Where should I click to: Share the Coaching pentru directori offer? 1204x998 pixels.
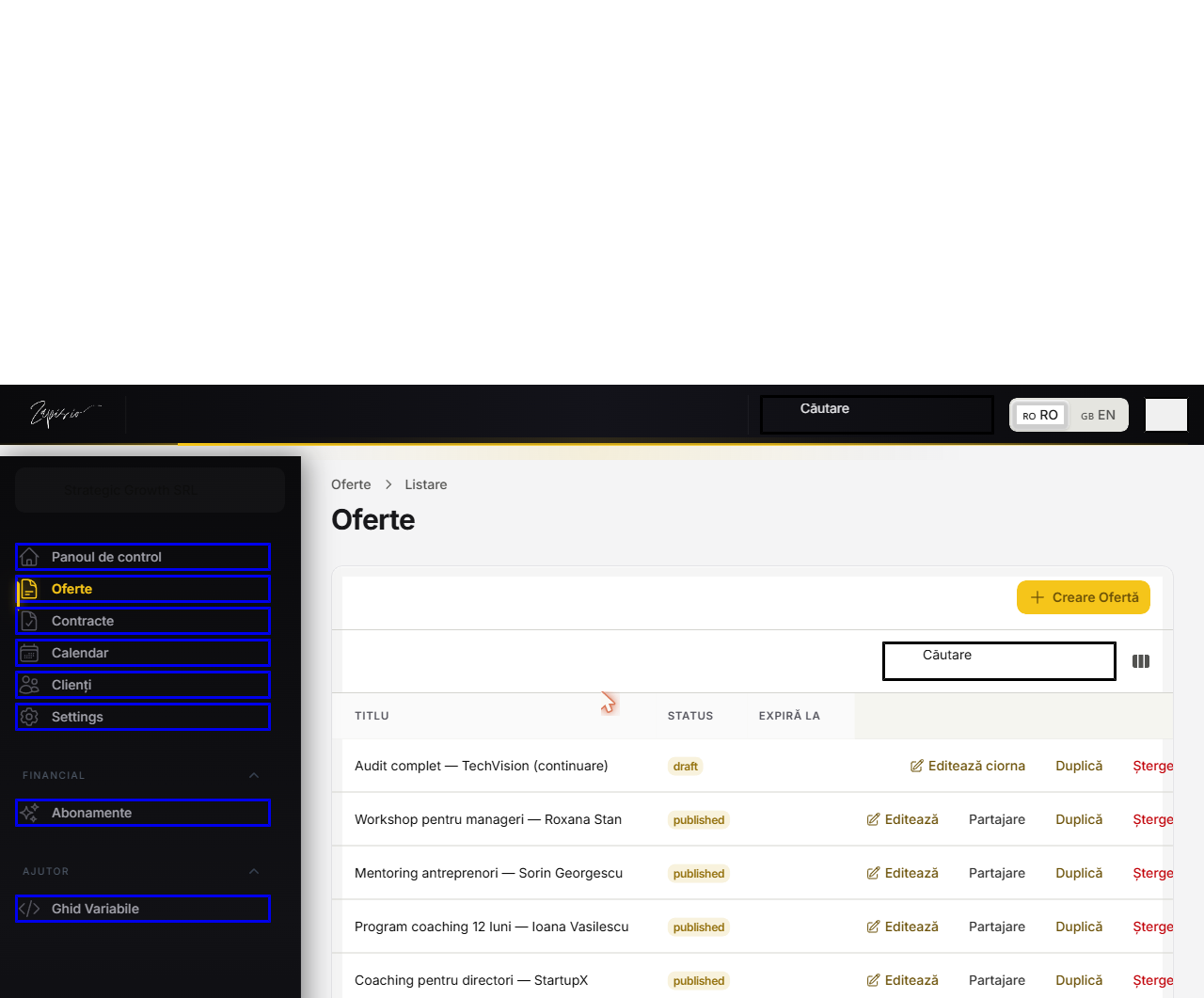[997, 980]
